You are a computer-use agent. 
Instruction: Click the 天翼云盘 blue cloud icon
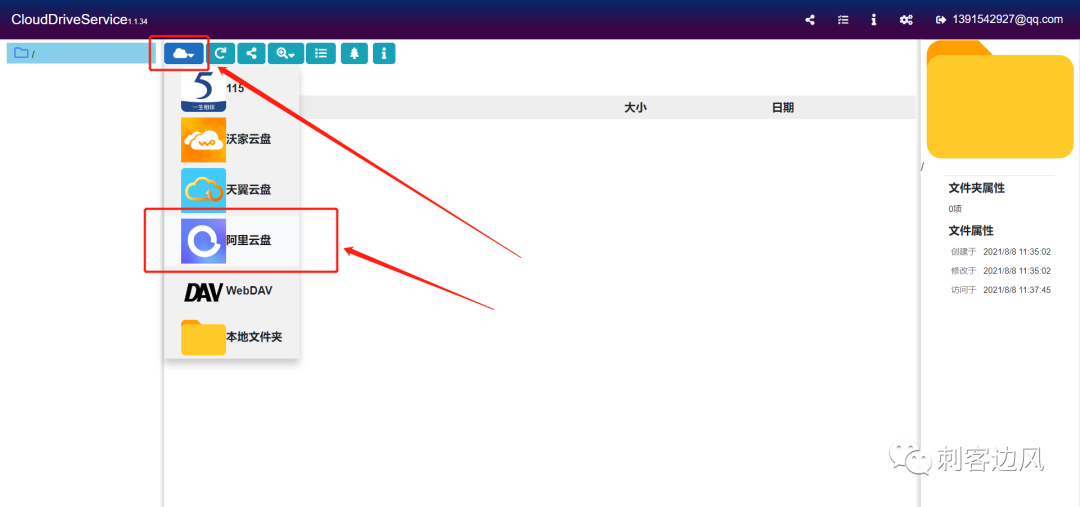click(x=203, y=190)
